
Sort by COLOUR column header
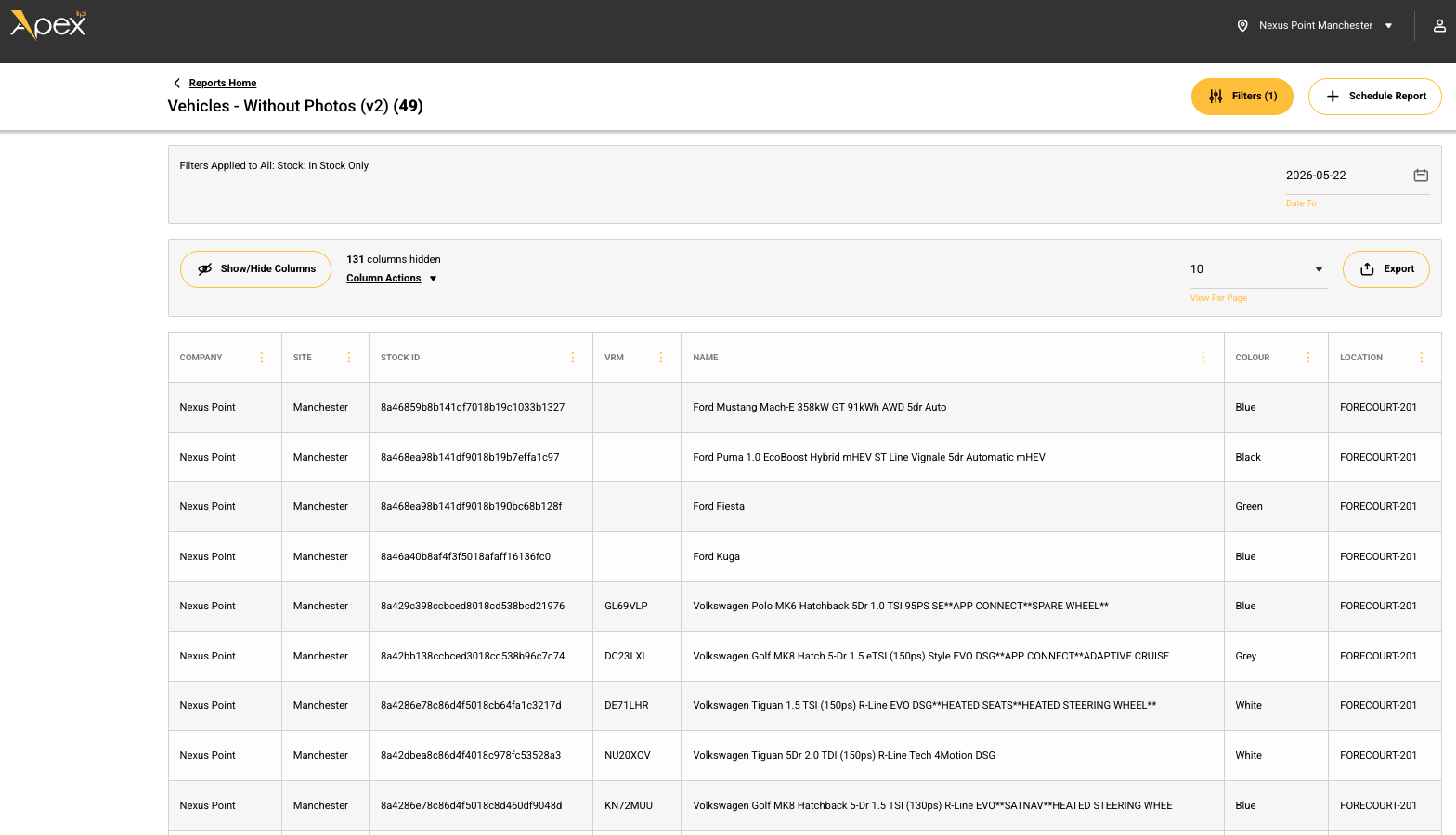[x=1253, y=358]
